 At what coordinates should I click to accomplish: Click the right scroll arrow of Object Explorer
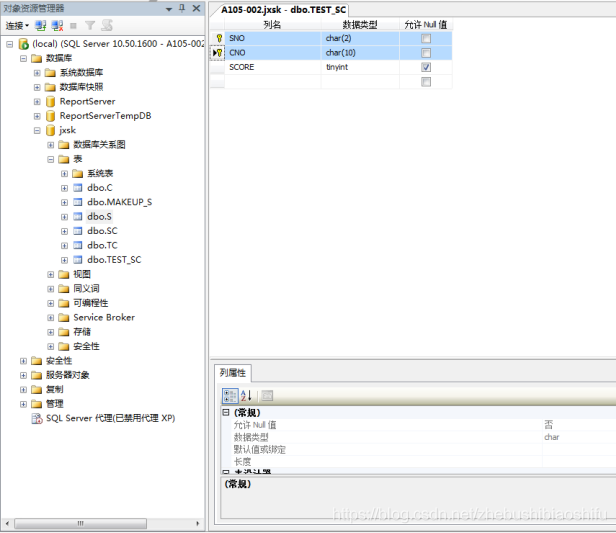tap(198, 524)
